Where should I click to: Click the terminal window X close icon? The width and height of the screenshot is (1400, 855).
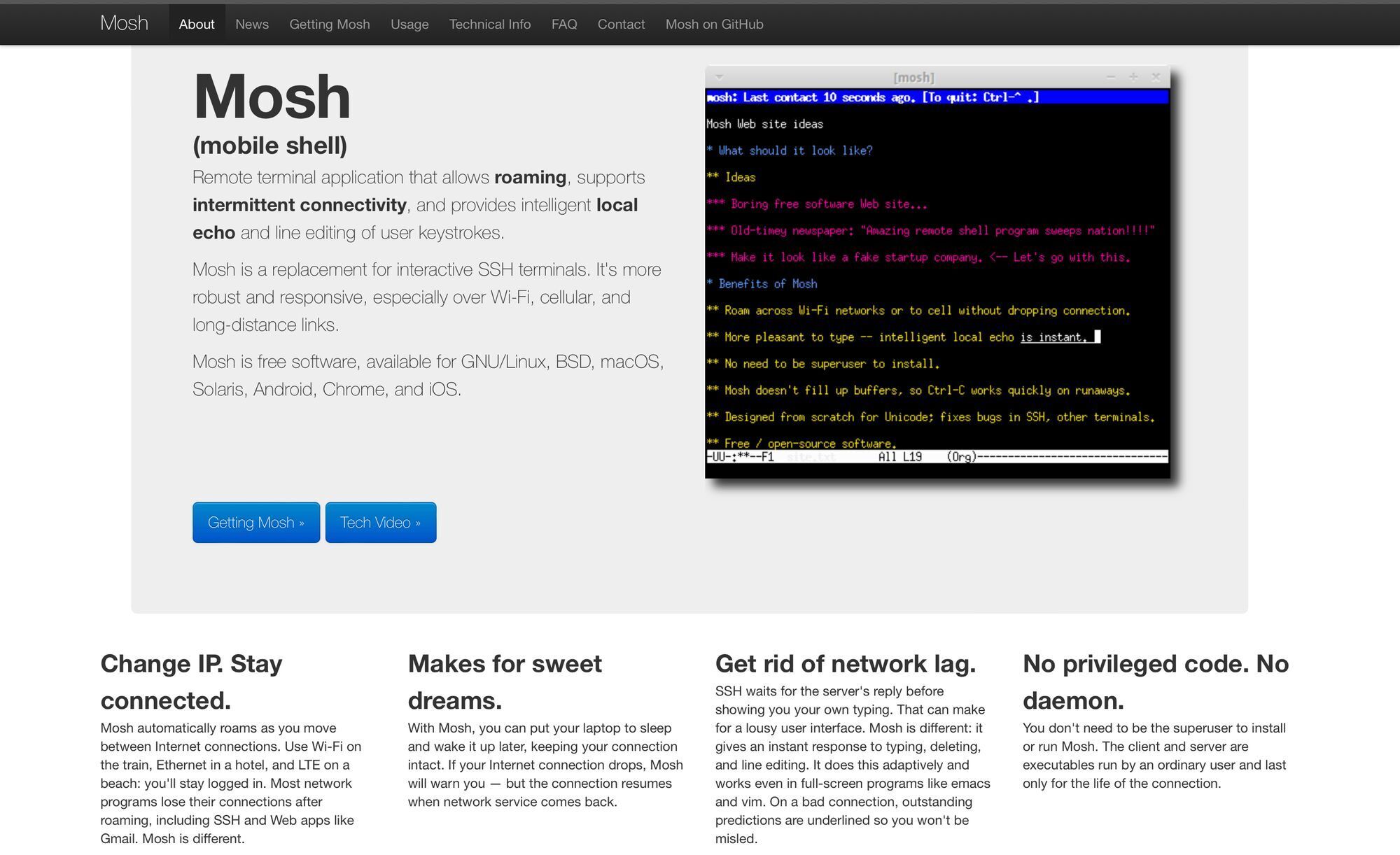click(1156, 77)
